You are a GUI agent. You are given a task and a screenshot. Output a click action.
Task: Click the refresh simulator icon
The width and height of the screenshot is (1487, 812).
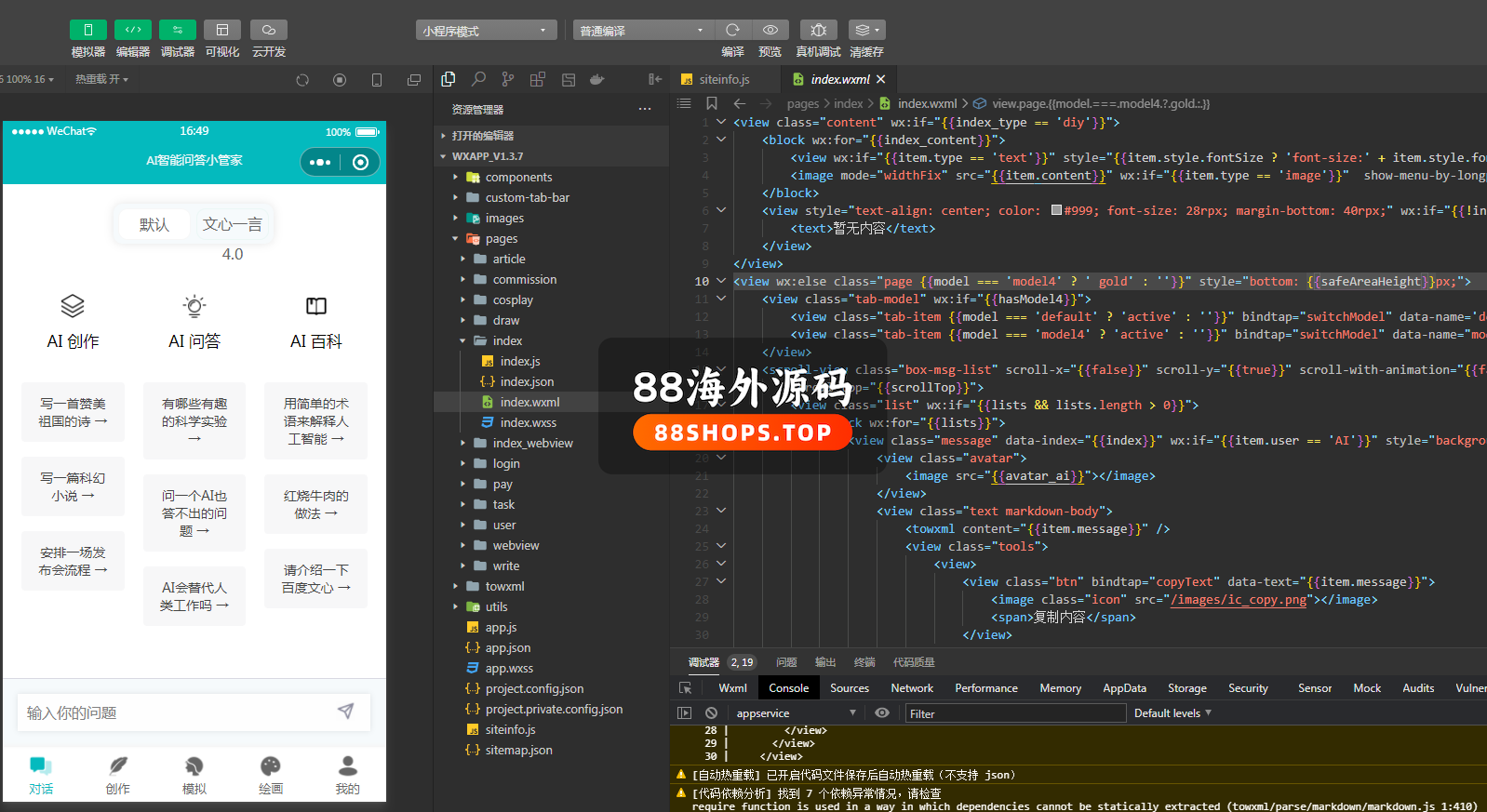[x=302, y=80]
